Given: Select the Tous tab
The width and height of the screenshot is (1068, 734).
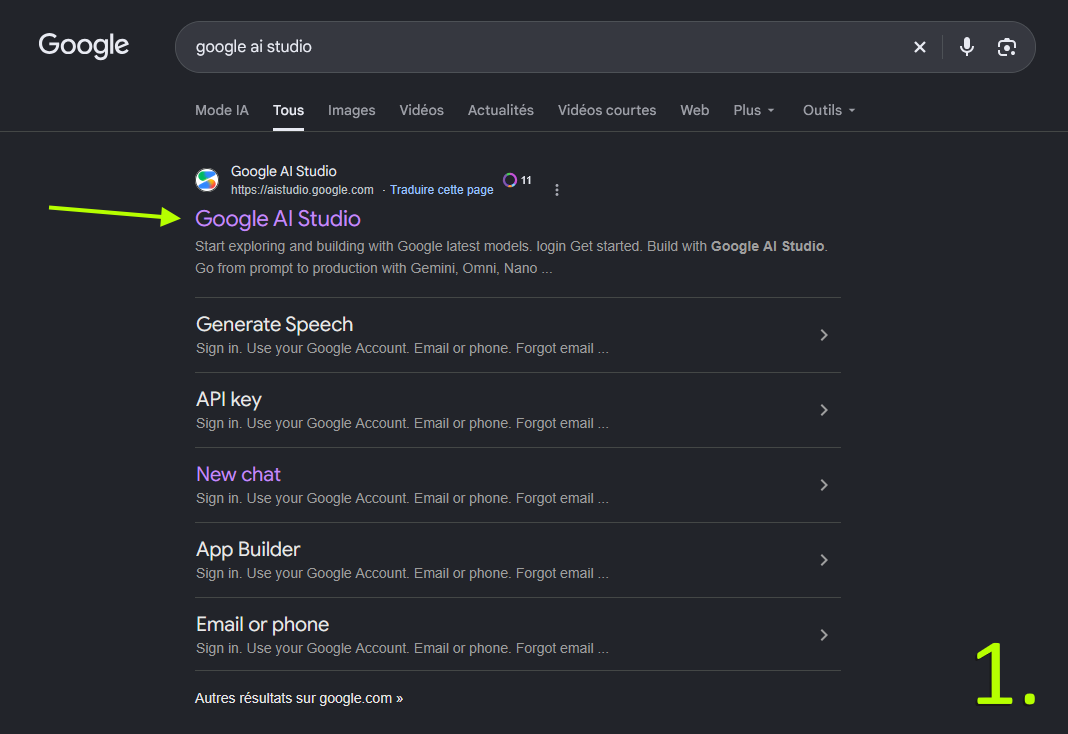Looking at the screenshot, I should click(288, 110).
